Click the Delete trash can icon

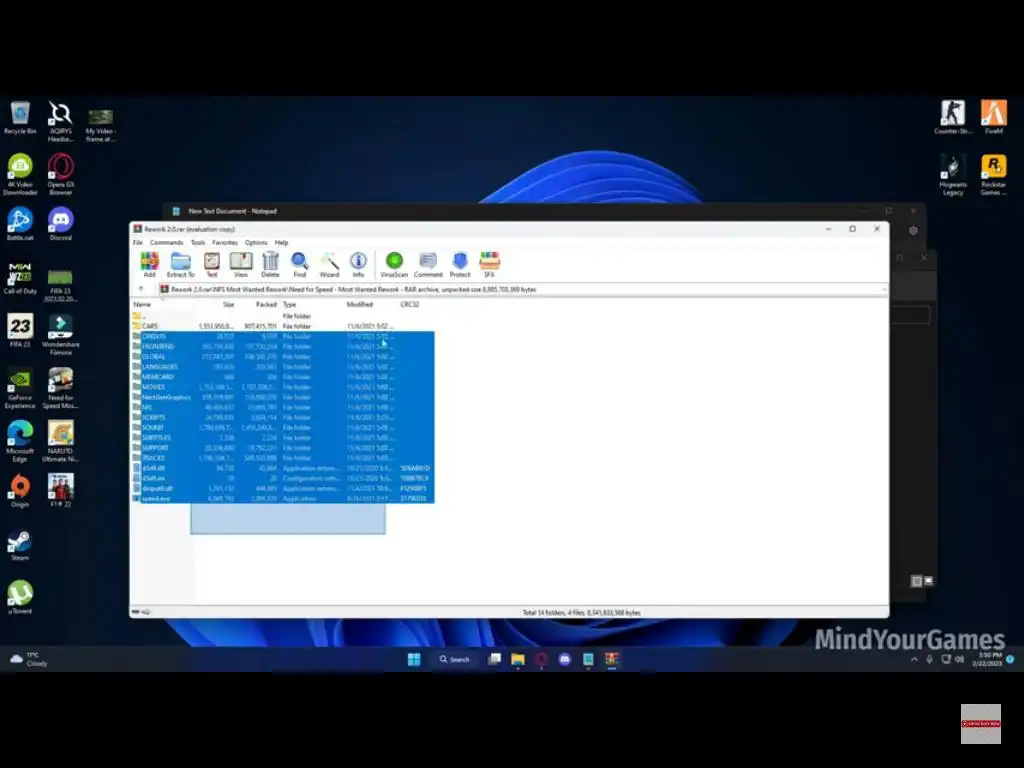pyautogui.click(x=270, y=264)
